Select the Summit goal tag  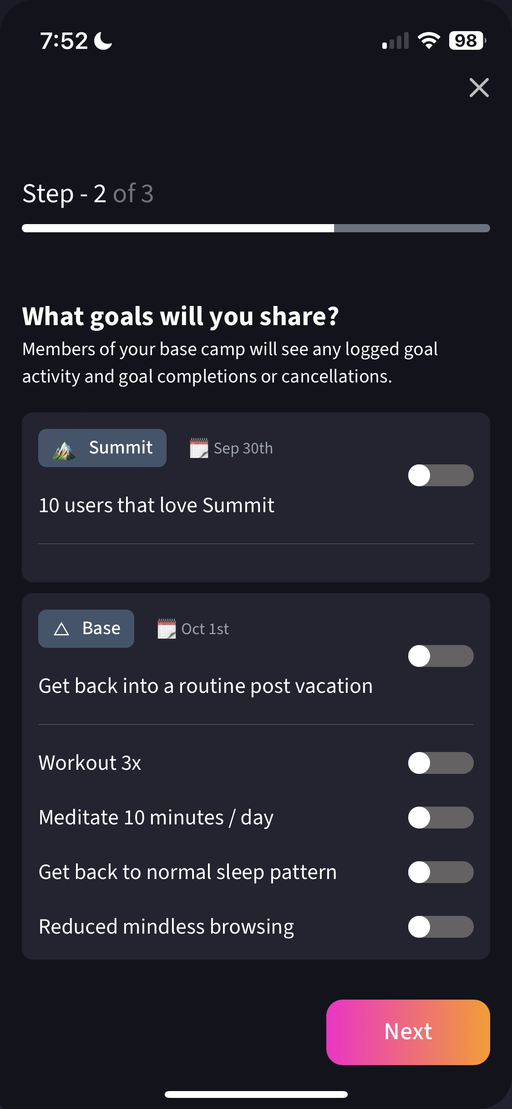tap(103, 448)
